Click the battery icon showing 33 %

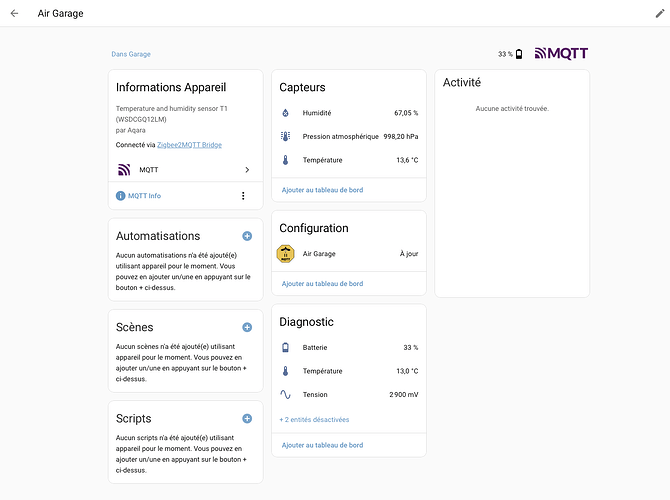click(x=517, y=54)
